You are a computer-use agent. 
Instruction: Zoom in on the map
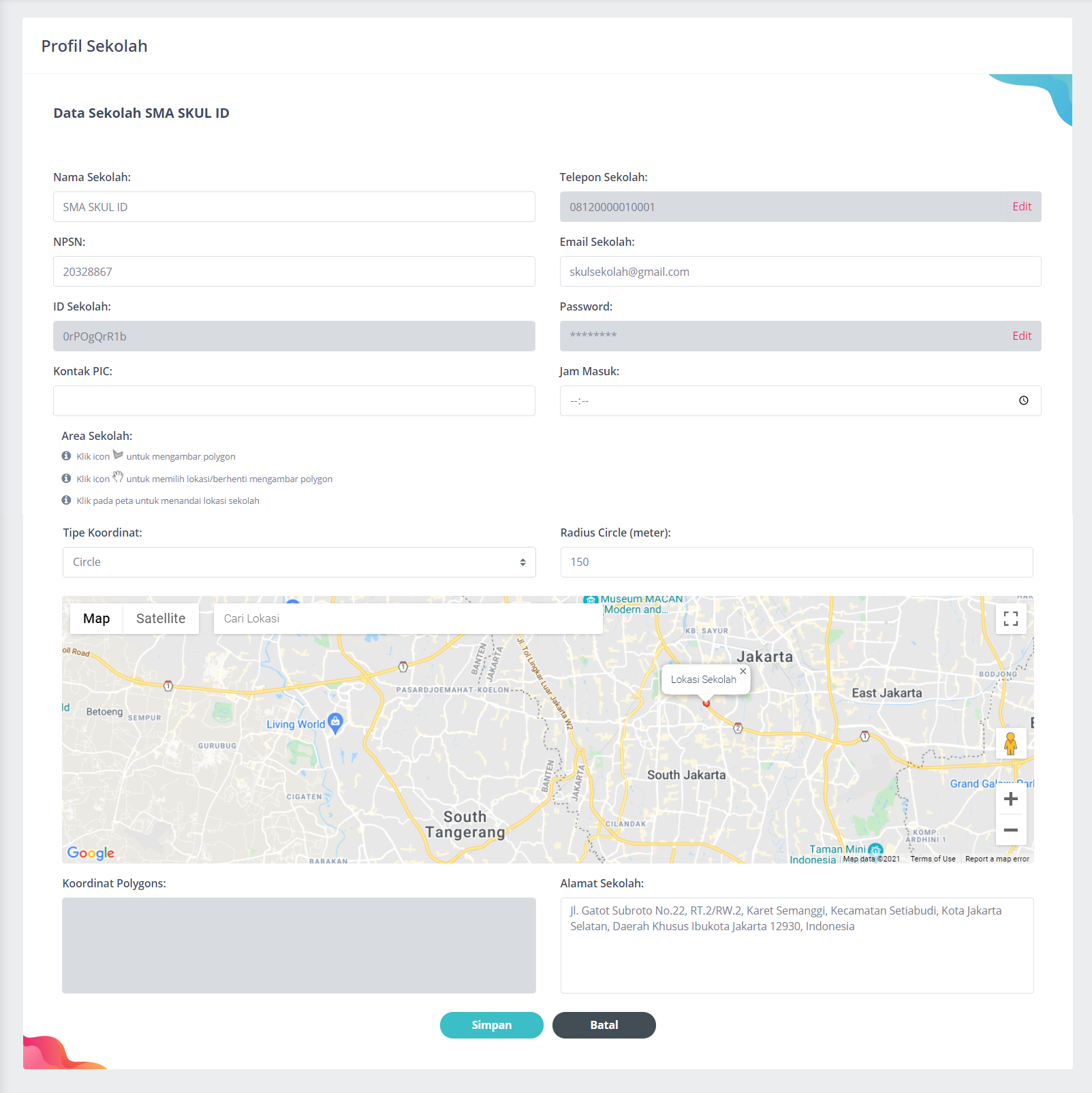tap(1011, 799)
